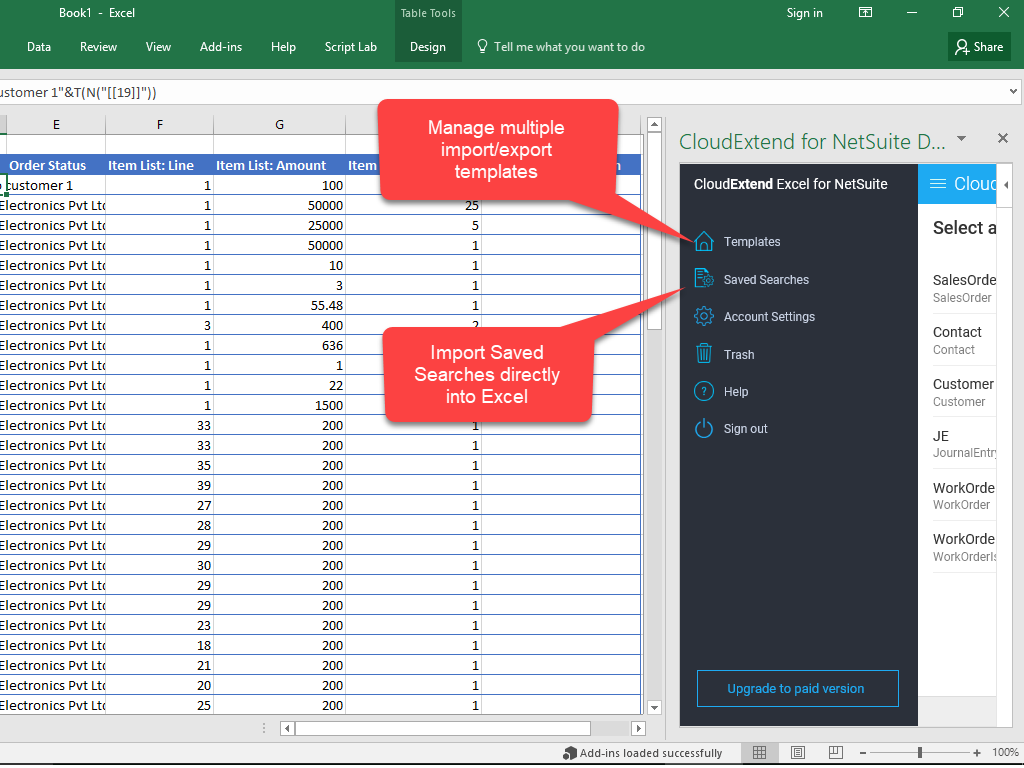Image resolution: width=1024 pixels, height=768 pixels.
Task: Click the horizontal scrollbar right arrow
Action: (639, 728)
